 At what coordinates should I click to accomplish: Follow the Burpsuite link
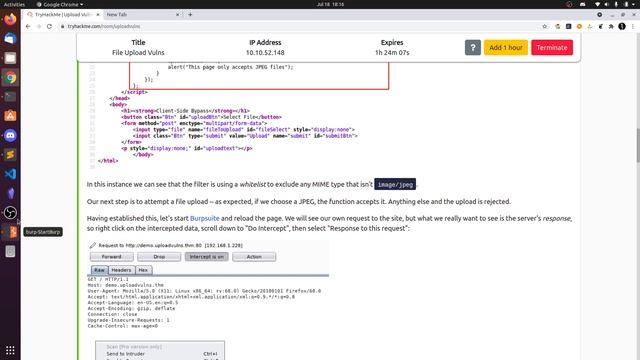(x=204, y=218)
